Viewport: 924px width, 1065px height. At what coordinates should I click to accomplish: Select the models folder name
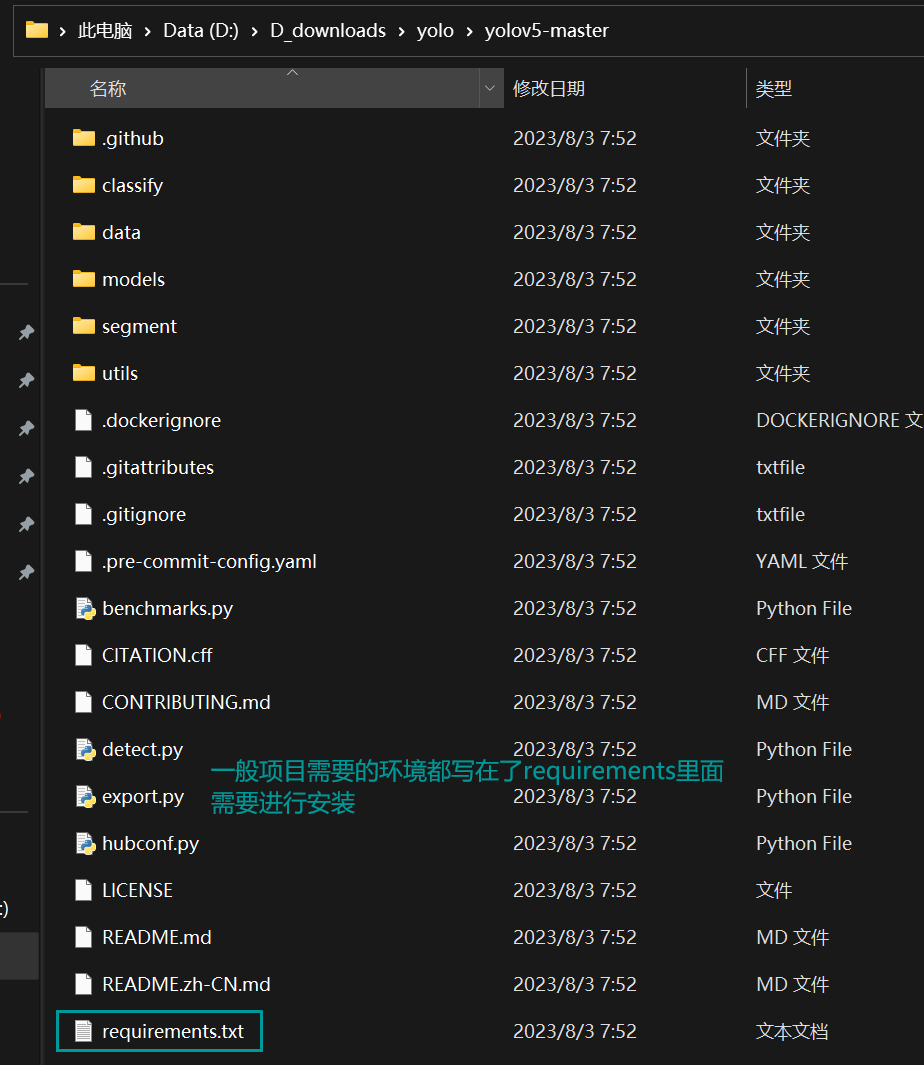coord(134,279)
